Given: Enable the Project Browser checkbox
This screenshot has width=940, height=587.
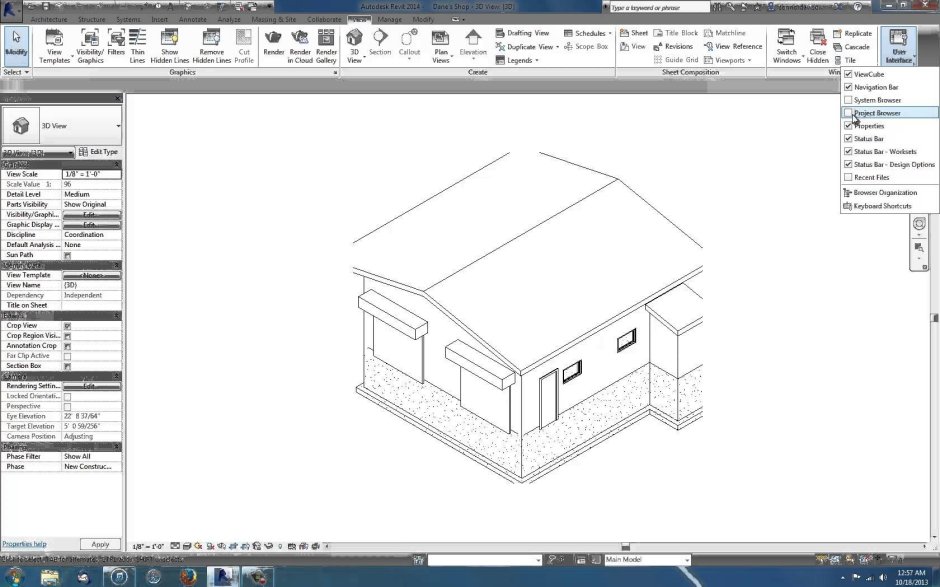Looking at the screenshot, I should 849,113.
